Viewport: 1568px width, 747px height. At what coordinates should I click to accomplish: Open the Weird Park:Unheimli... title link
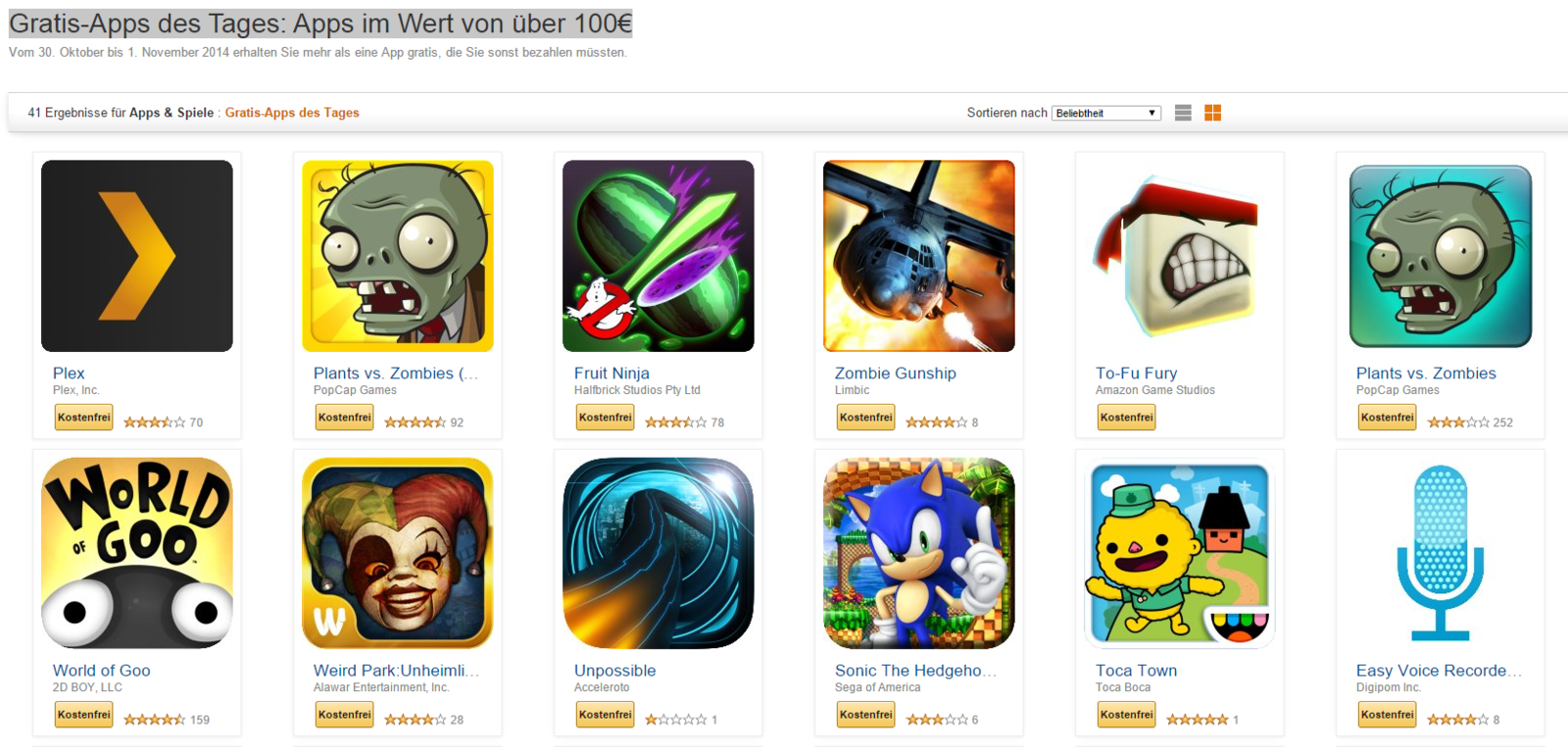(397, 671)
